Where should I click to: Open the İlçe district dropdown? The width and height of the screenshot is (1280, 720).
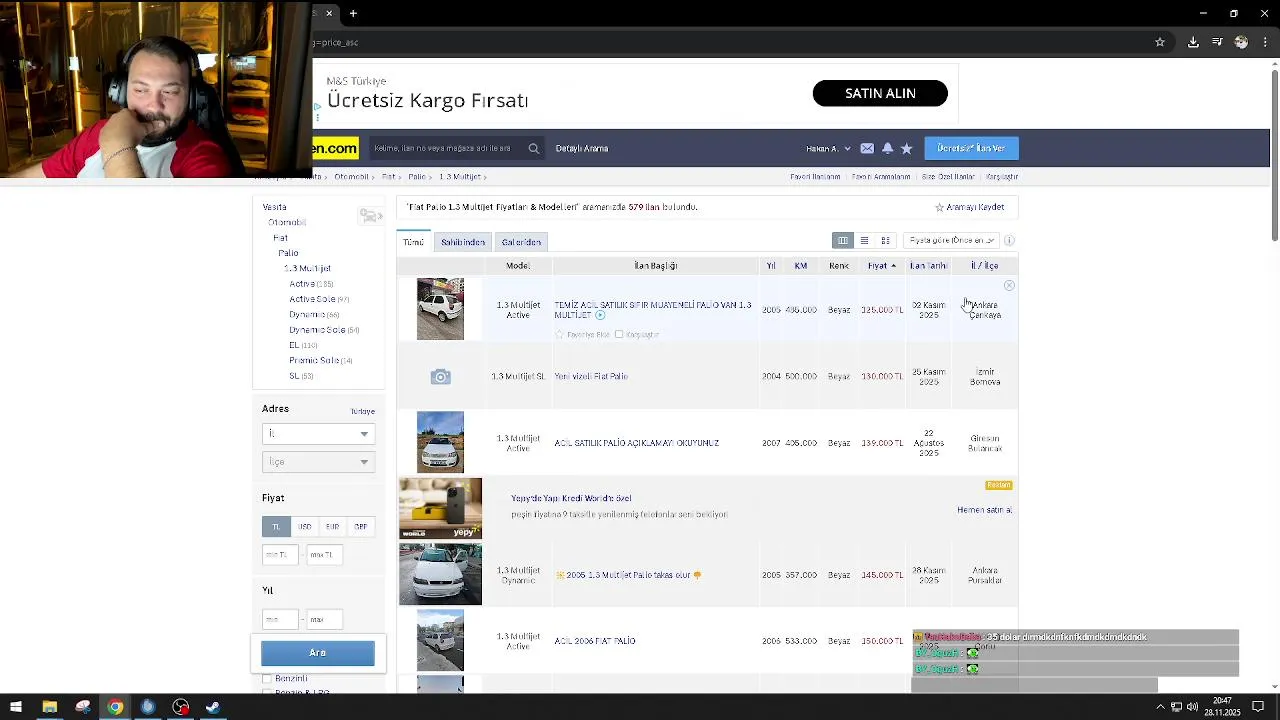point(318,461)
